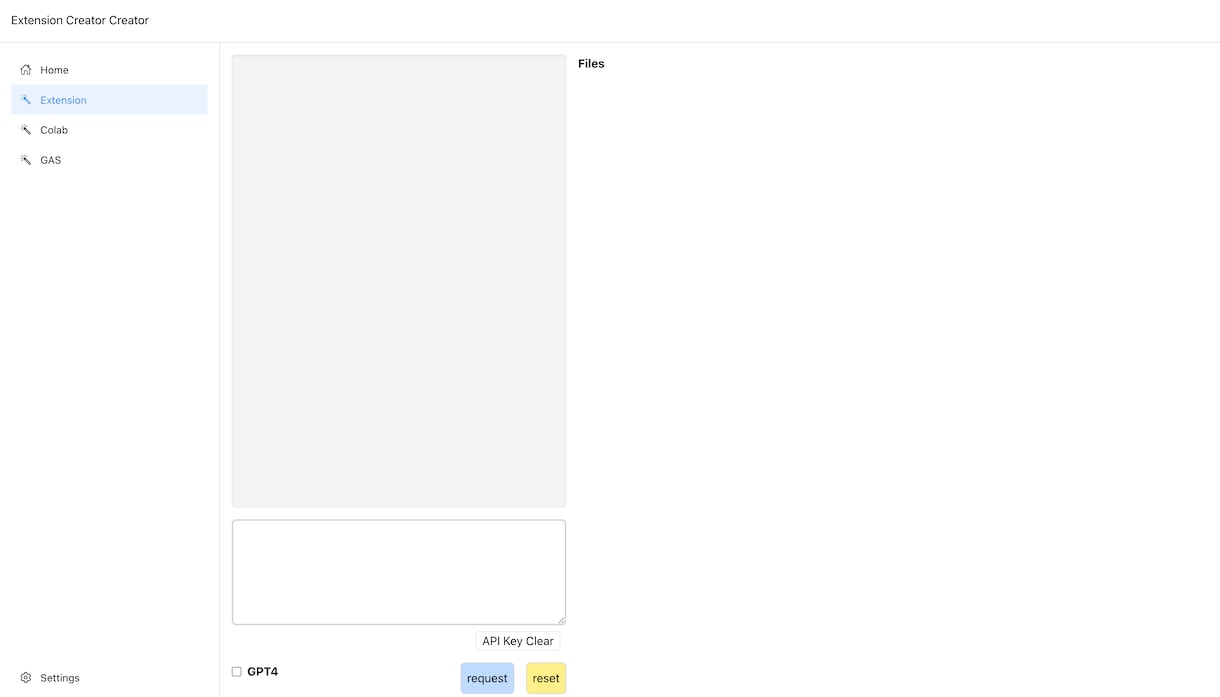
Task: Click the yellow reset button
Action: 546,678
